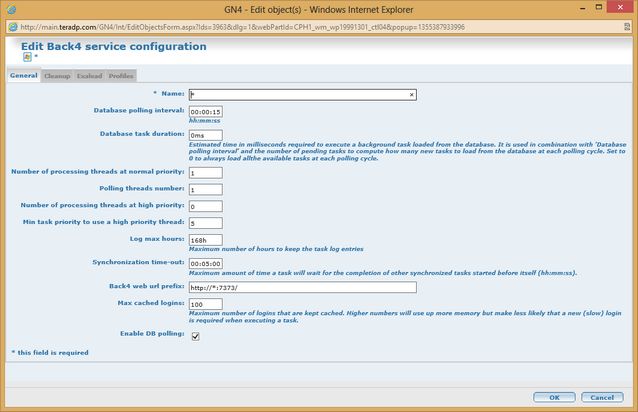Click the 'Edit Back4 service configuration' heading
Screen dimensions: 638x412
point(114,46)
